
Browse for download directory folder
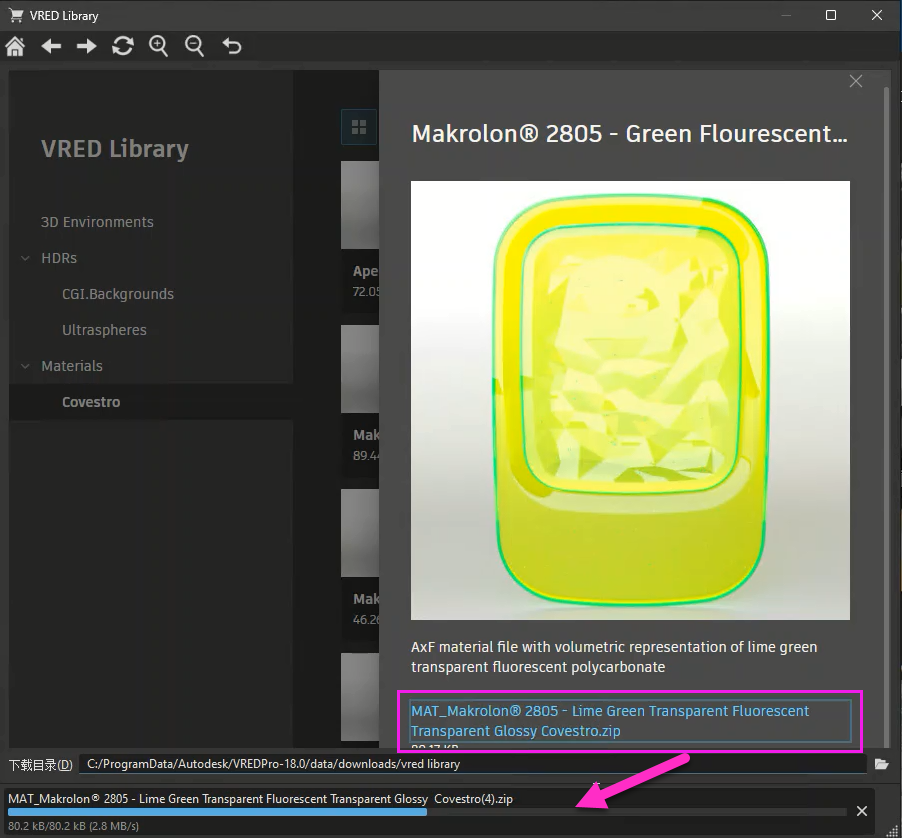[x=882, y=764]
